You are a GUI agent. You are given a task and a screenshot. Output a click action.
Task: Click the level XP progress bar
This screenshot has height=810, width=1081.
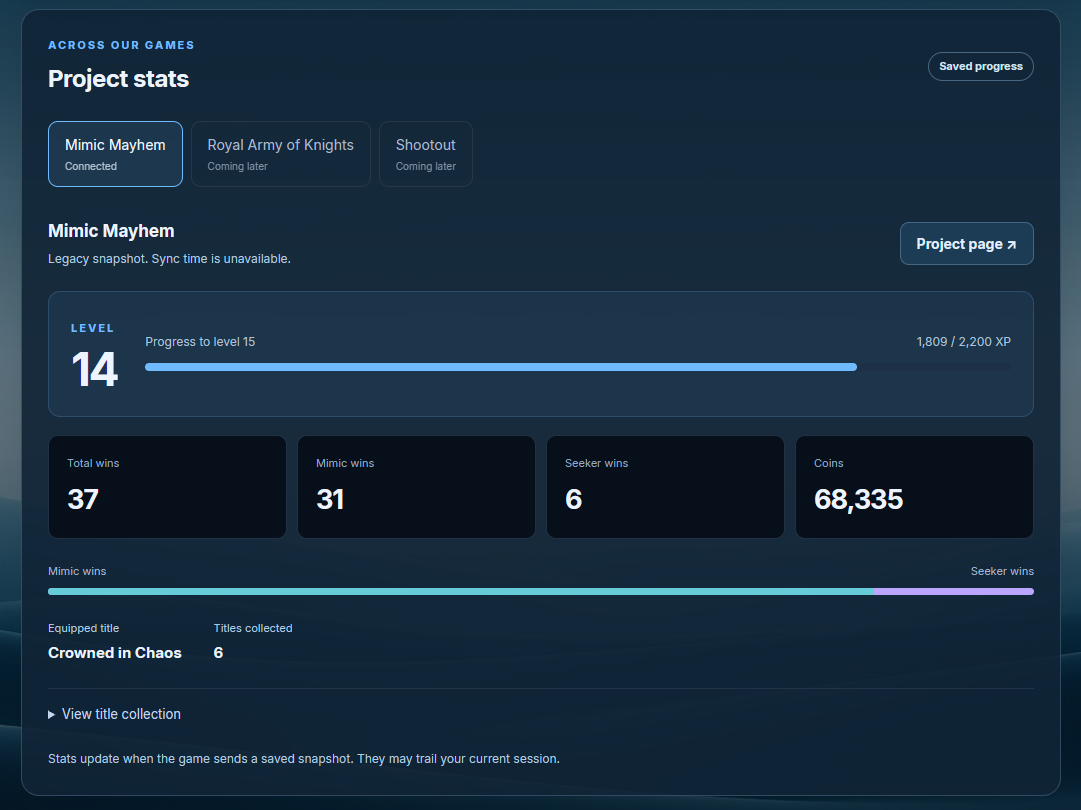[x=578, y=367]
